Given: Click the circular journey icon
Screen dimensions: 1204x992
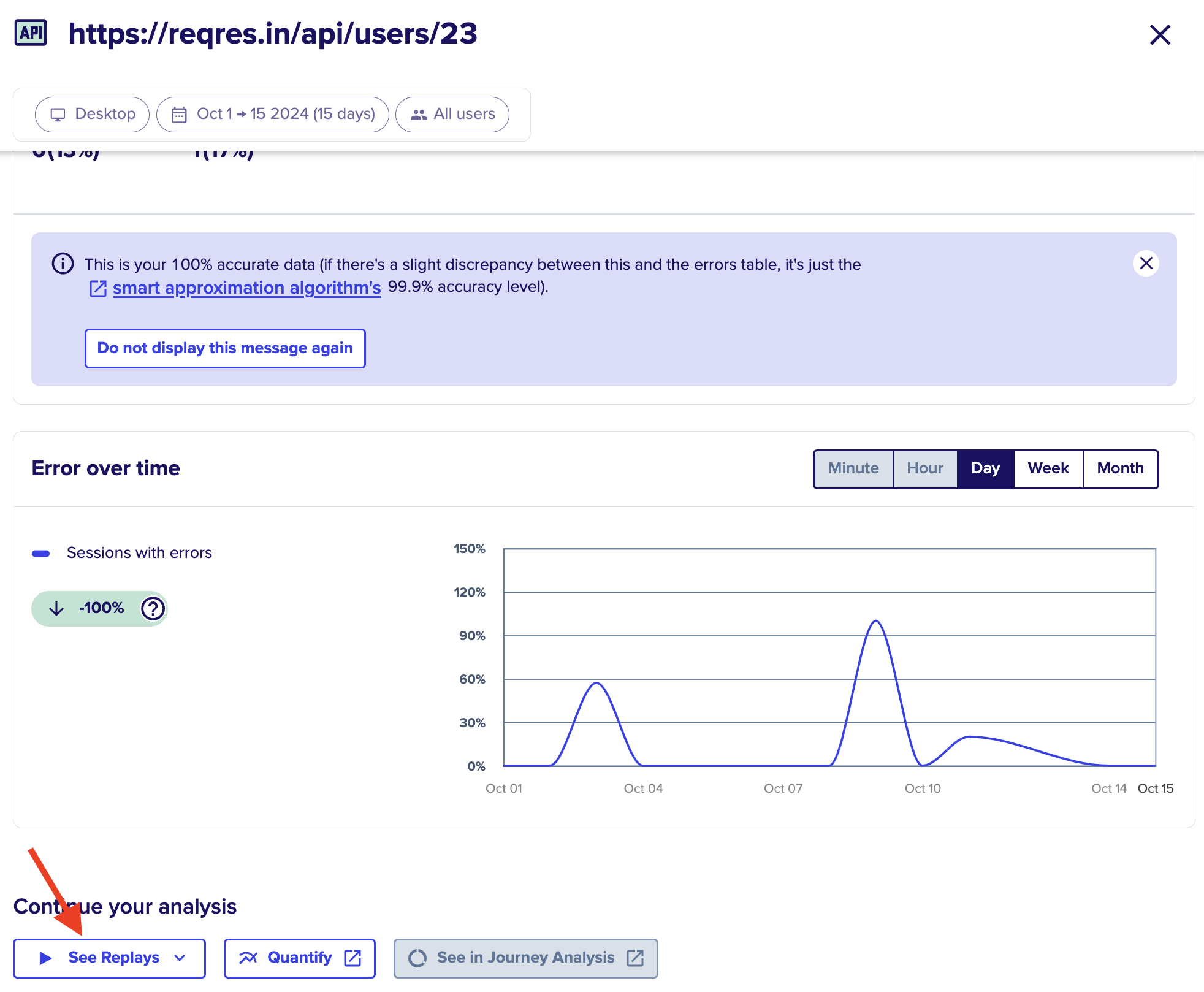Looking at the screenshot, I should pos(417,958).
